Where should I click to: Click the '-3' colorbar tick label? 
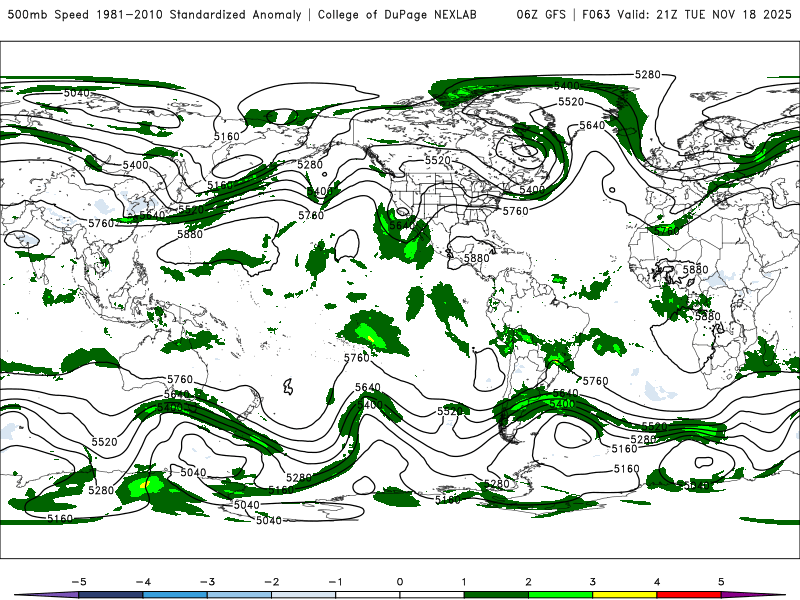click(207, 582)
